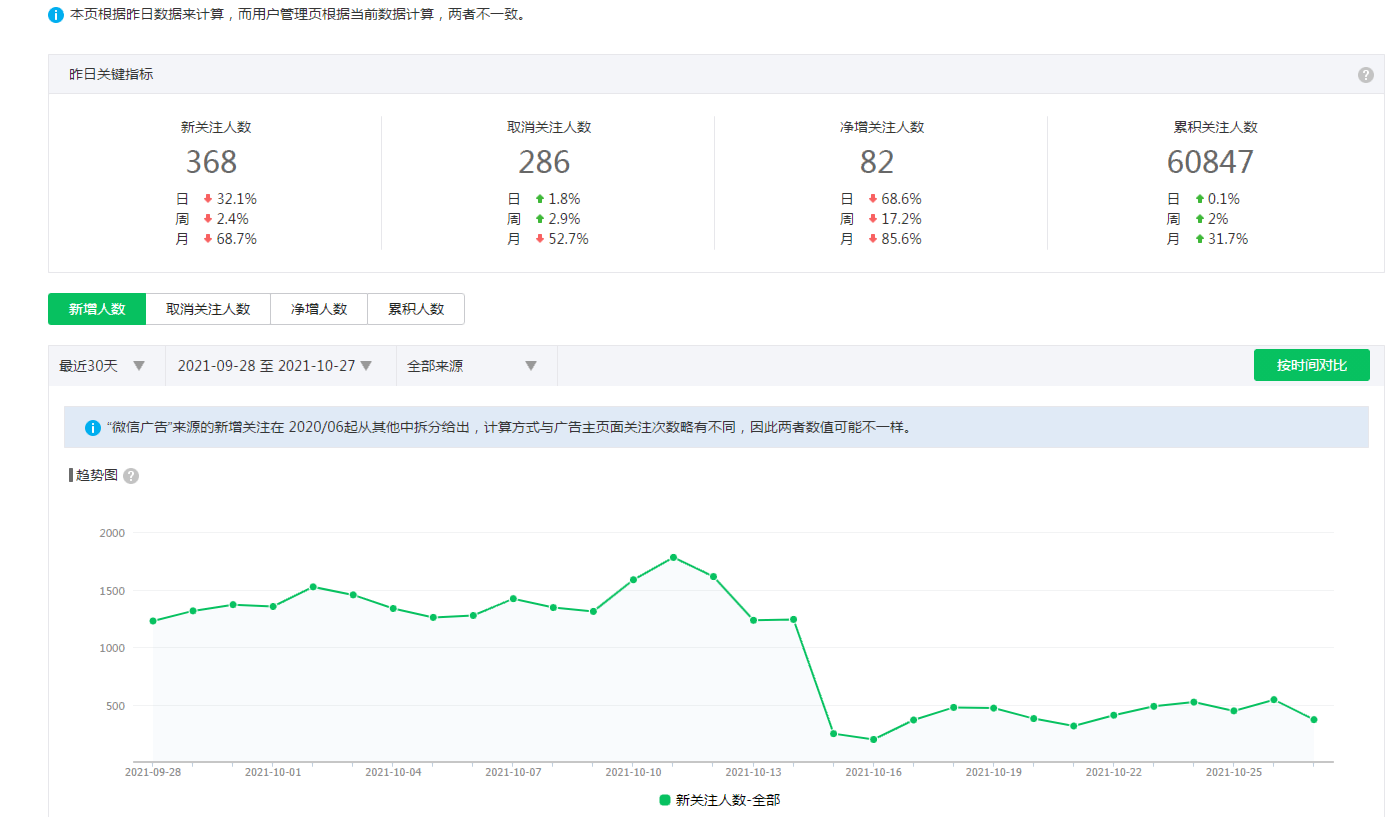Click the 60847 cumulative followers number
The width and height of the screenshot is (1392, 817).
tap(1209, 162)
